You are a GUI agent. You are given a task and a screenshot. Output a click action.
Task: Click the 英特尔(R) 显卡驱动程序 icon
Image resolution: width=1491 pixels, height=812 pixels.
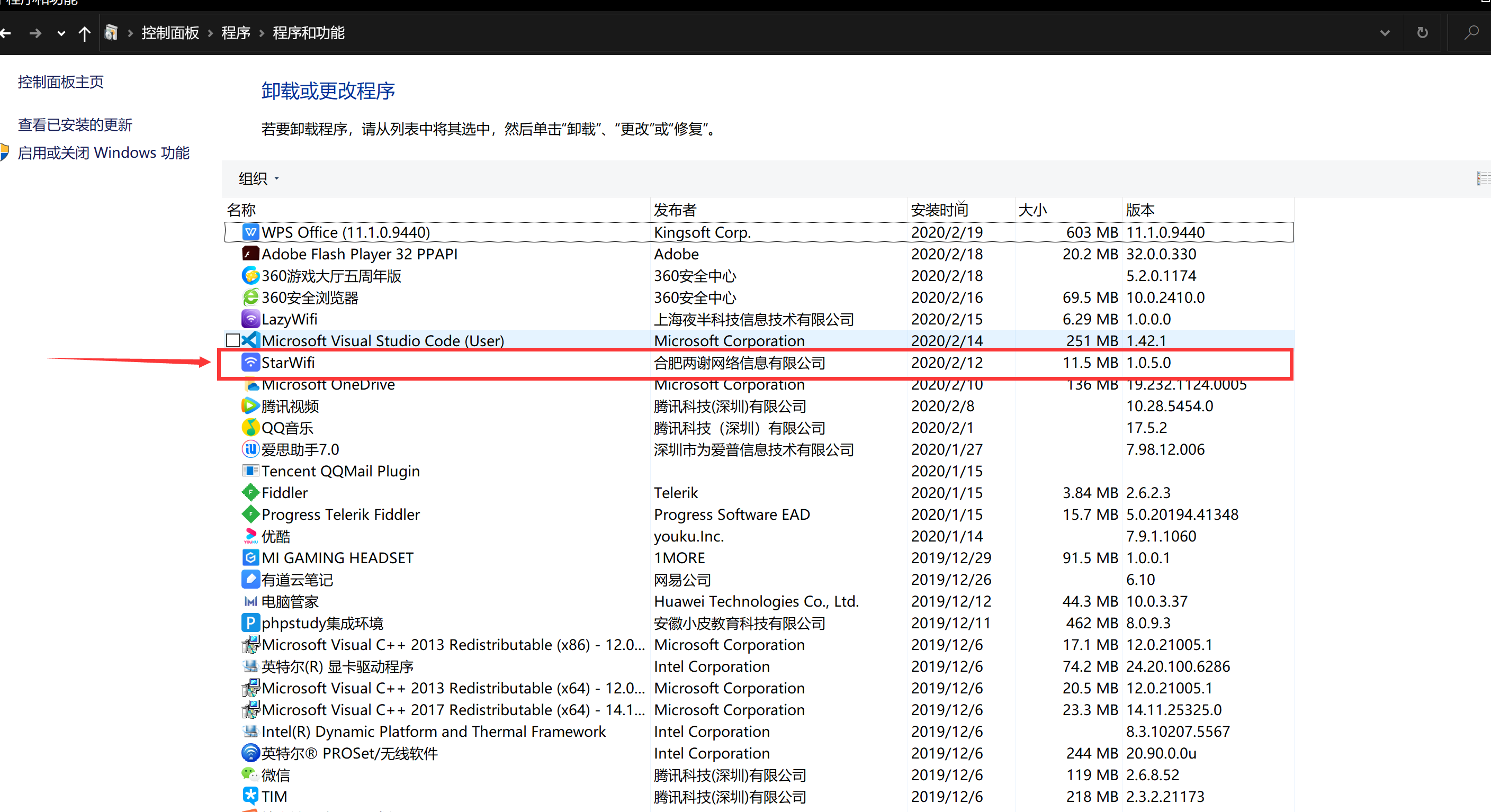[250, 666]
